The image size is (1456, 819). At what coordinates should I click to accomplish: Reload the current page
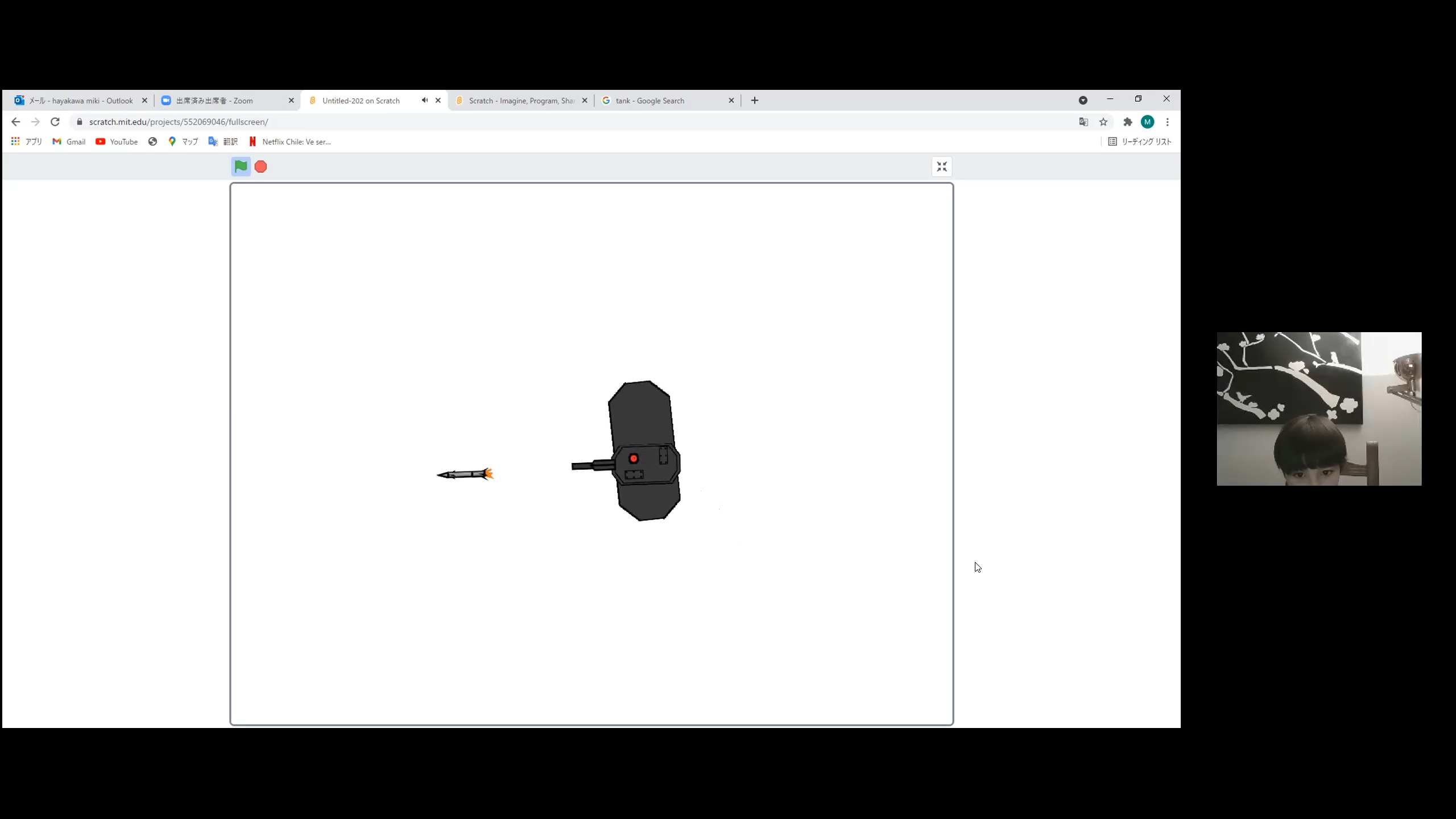[x=55, y=122]
